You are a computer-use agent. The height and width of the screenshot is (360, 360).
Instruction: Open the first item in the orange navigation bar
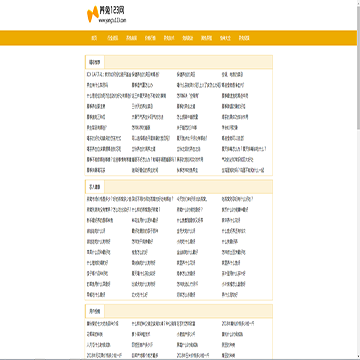(94, 38)
